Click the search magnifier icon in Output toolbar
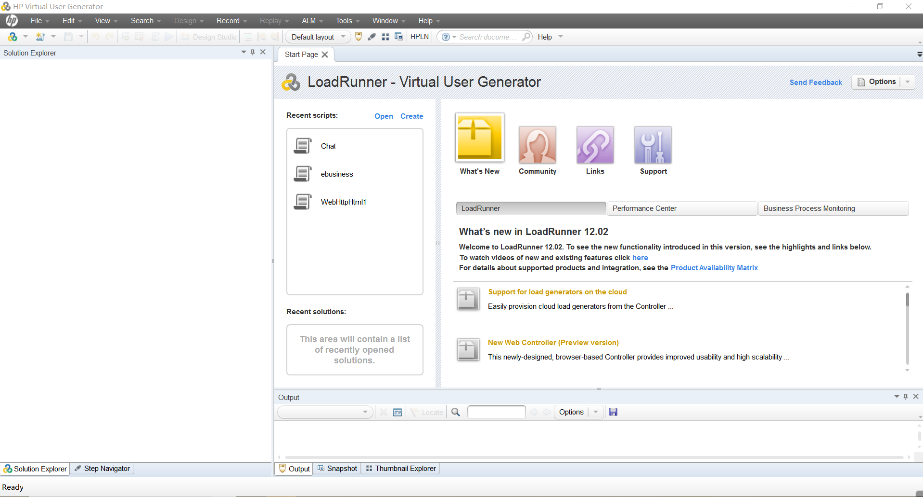923x497 pixels. click(x=456, y=412)
